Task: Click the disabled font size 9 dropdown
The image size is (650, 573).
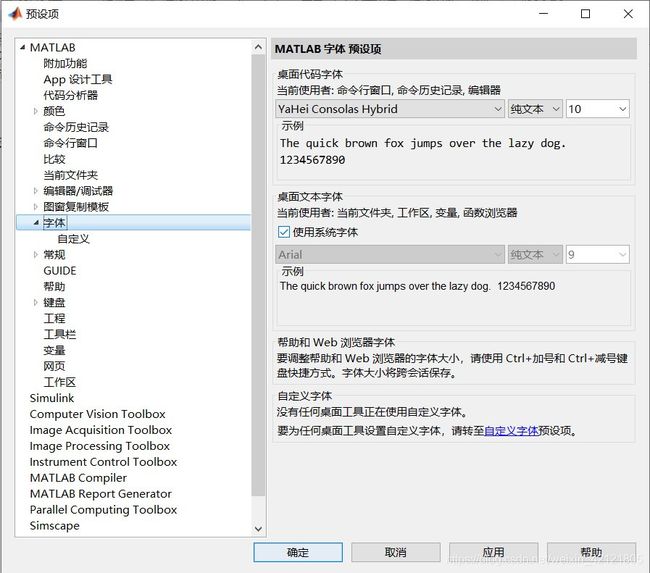Action: [598, 255]
